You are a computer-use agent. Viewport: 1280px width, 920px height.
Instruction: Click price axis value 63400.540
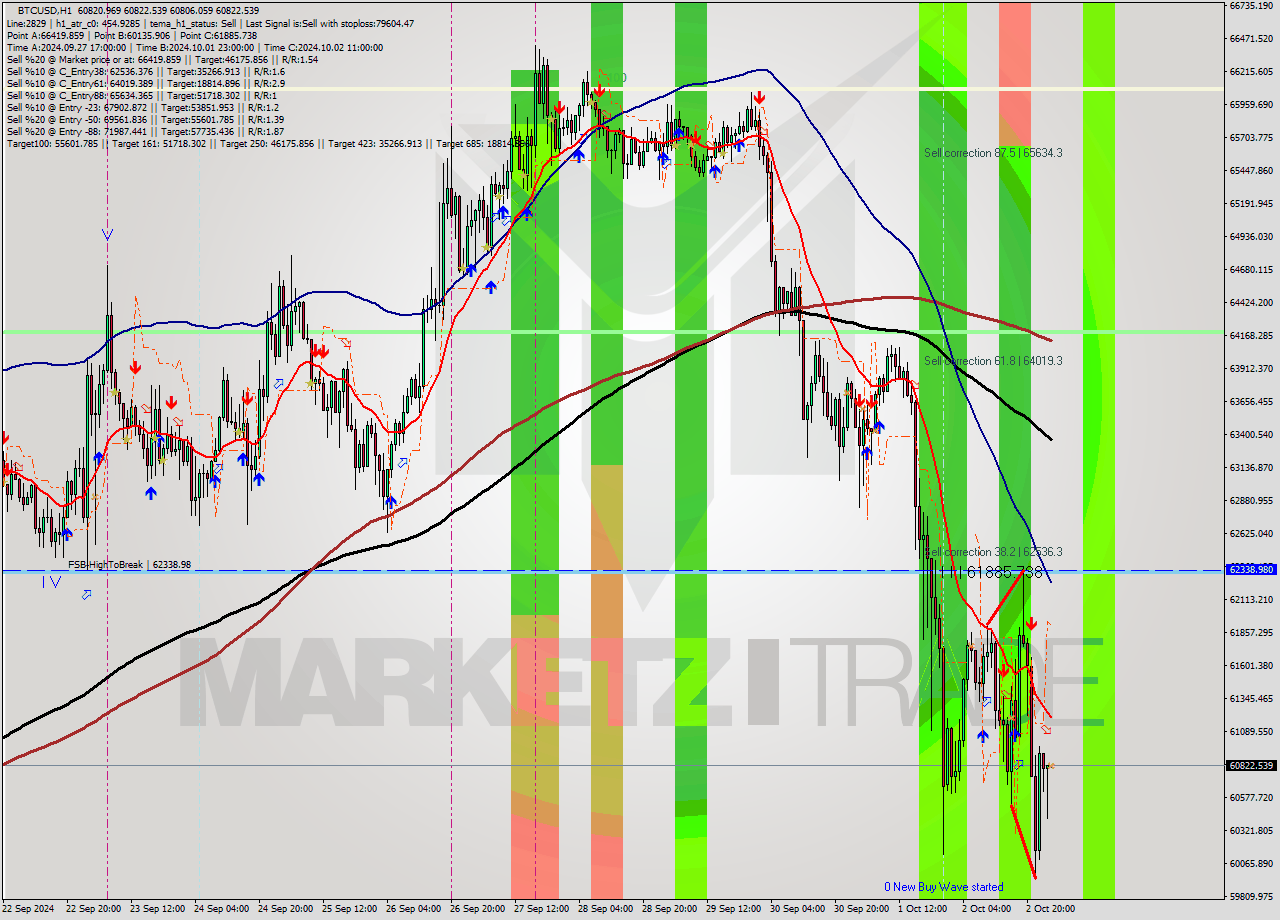tap(1250, 435)
